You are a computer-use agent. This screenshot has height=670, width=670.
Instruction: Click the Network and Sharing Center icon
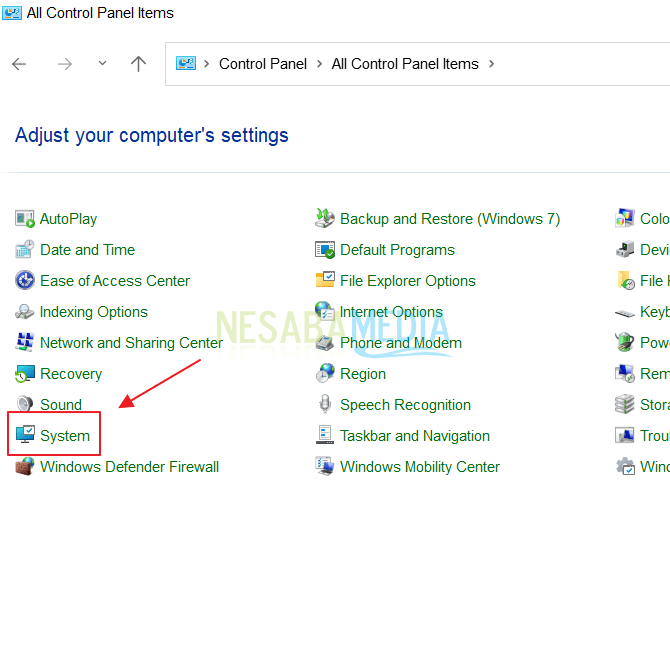[25, 343]
